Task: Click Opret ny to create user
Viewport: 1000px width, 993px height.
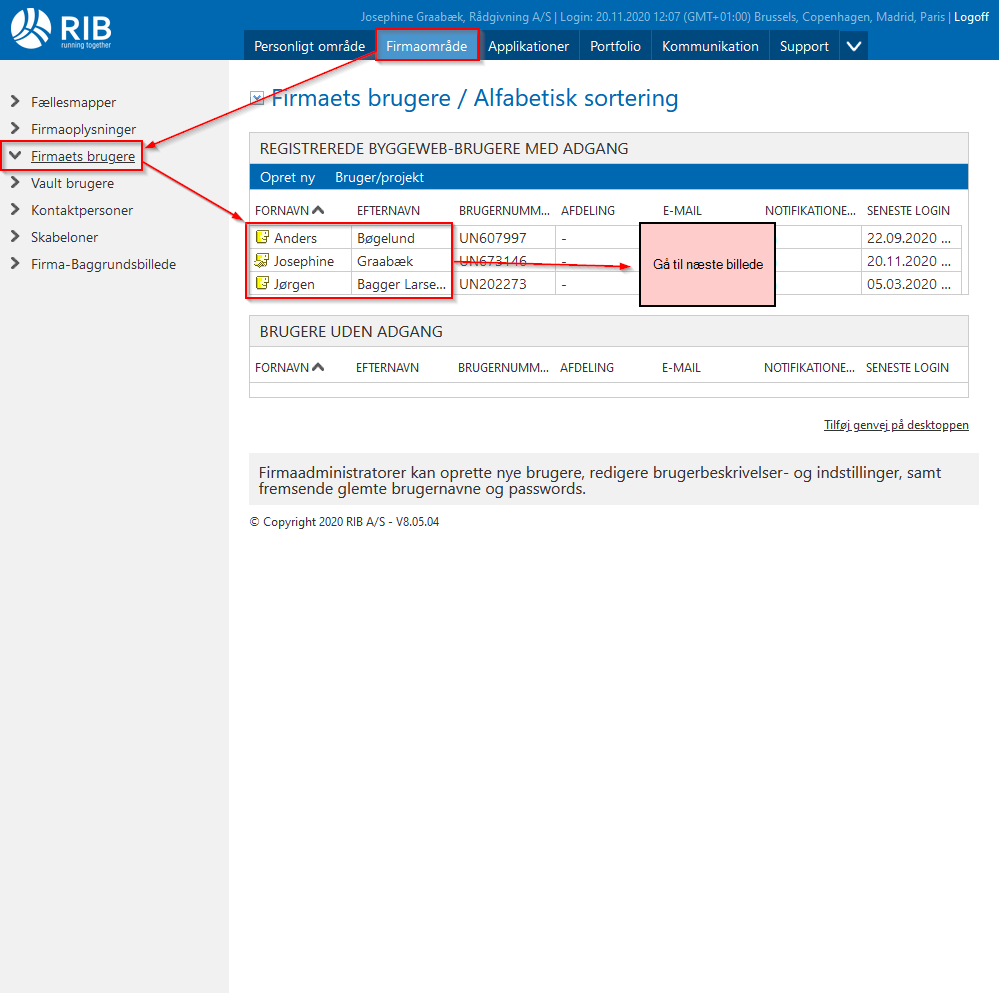Action: click(x=287, y=177)
